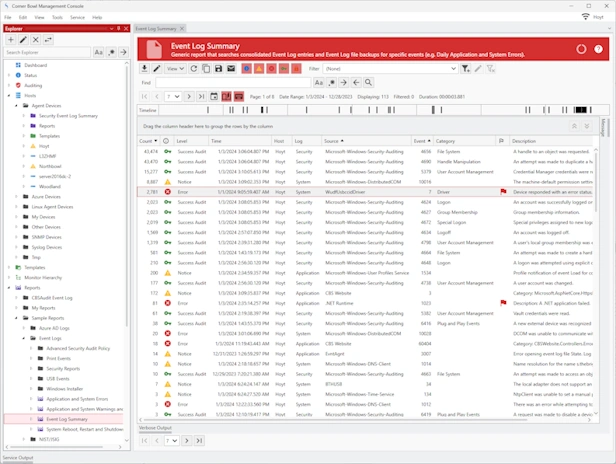This screenshot has height=464, width=616.
Task: Toggle the Warning level filter button
Action: (x=260, y=68)
